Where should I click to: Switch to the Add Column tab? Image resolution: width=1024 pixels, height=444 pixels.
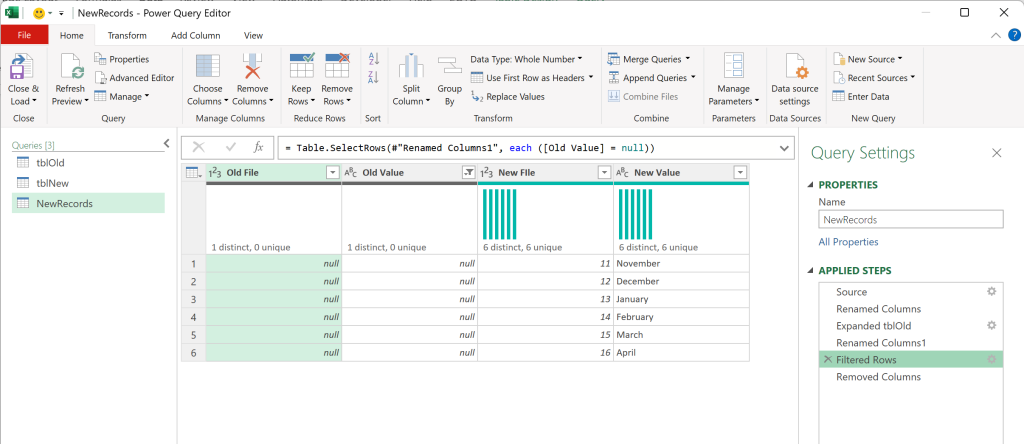(x=195, y=35)
